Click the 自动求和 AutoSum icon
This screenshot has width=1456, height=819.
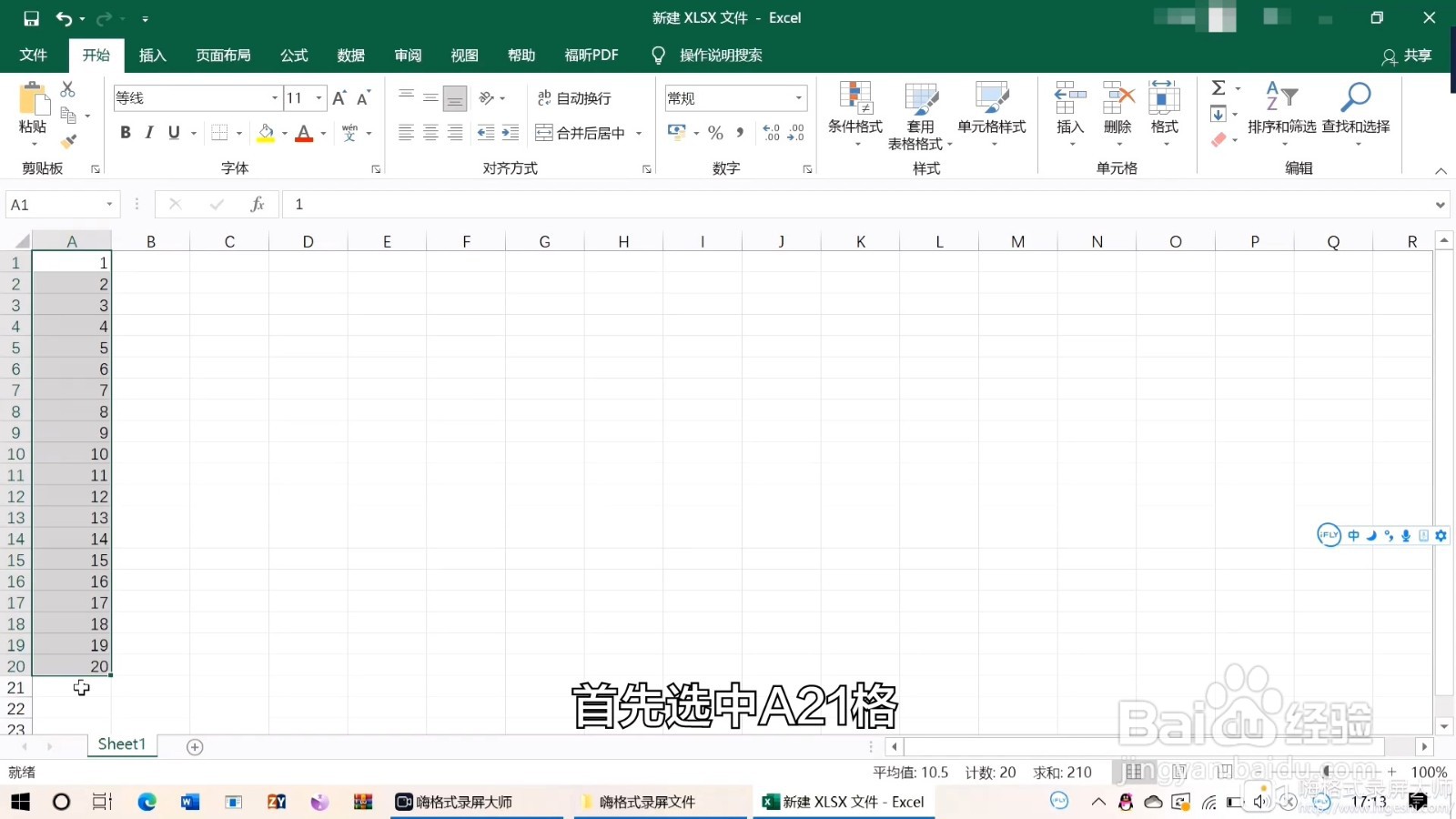pyautogui.click(x=1218, y=88)
